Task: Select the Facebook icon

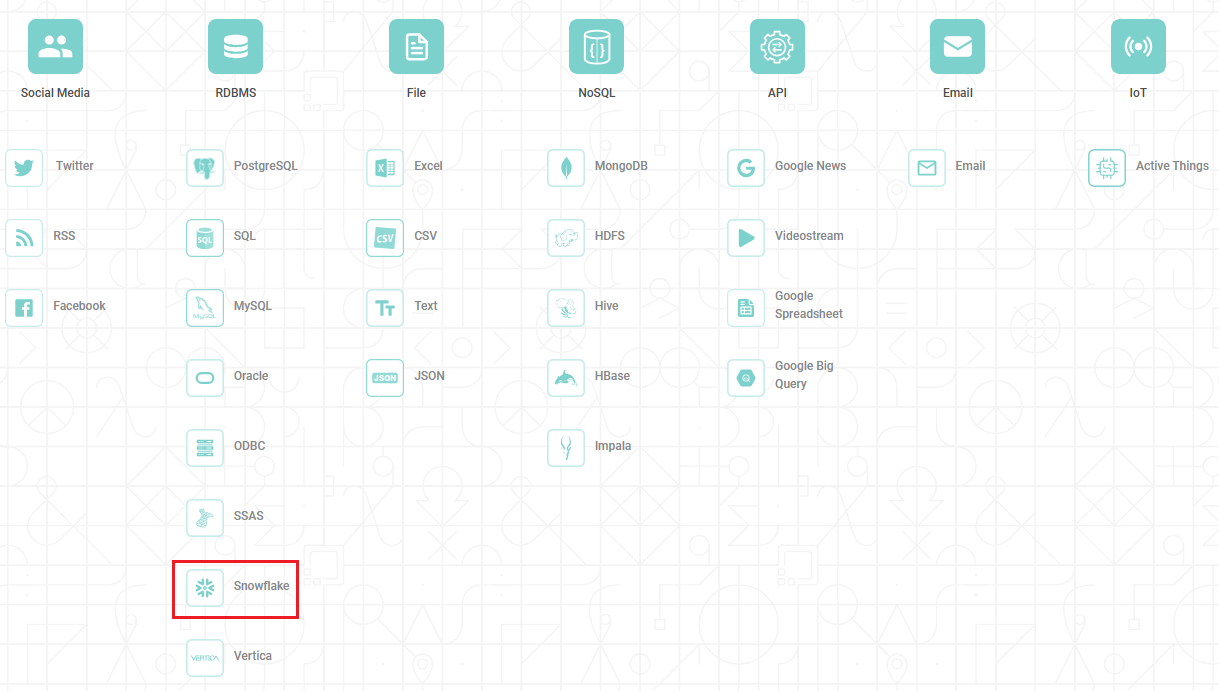Action: click(24, 307)
